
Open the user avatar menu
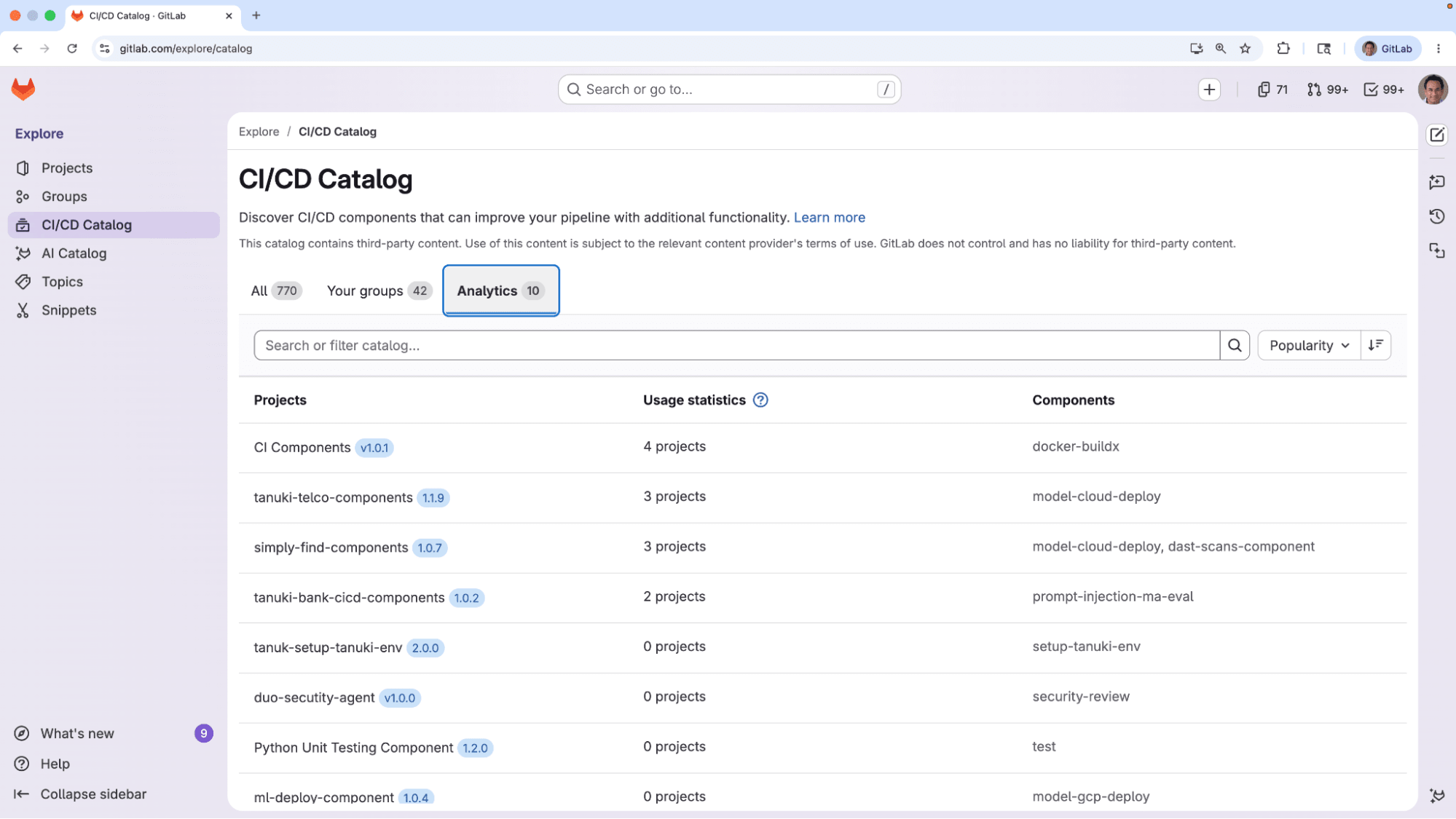tap(1433, 90)
